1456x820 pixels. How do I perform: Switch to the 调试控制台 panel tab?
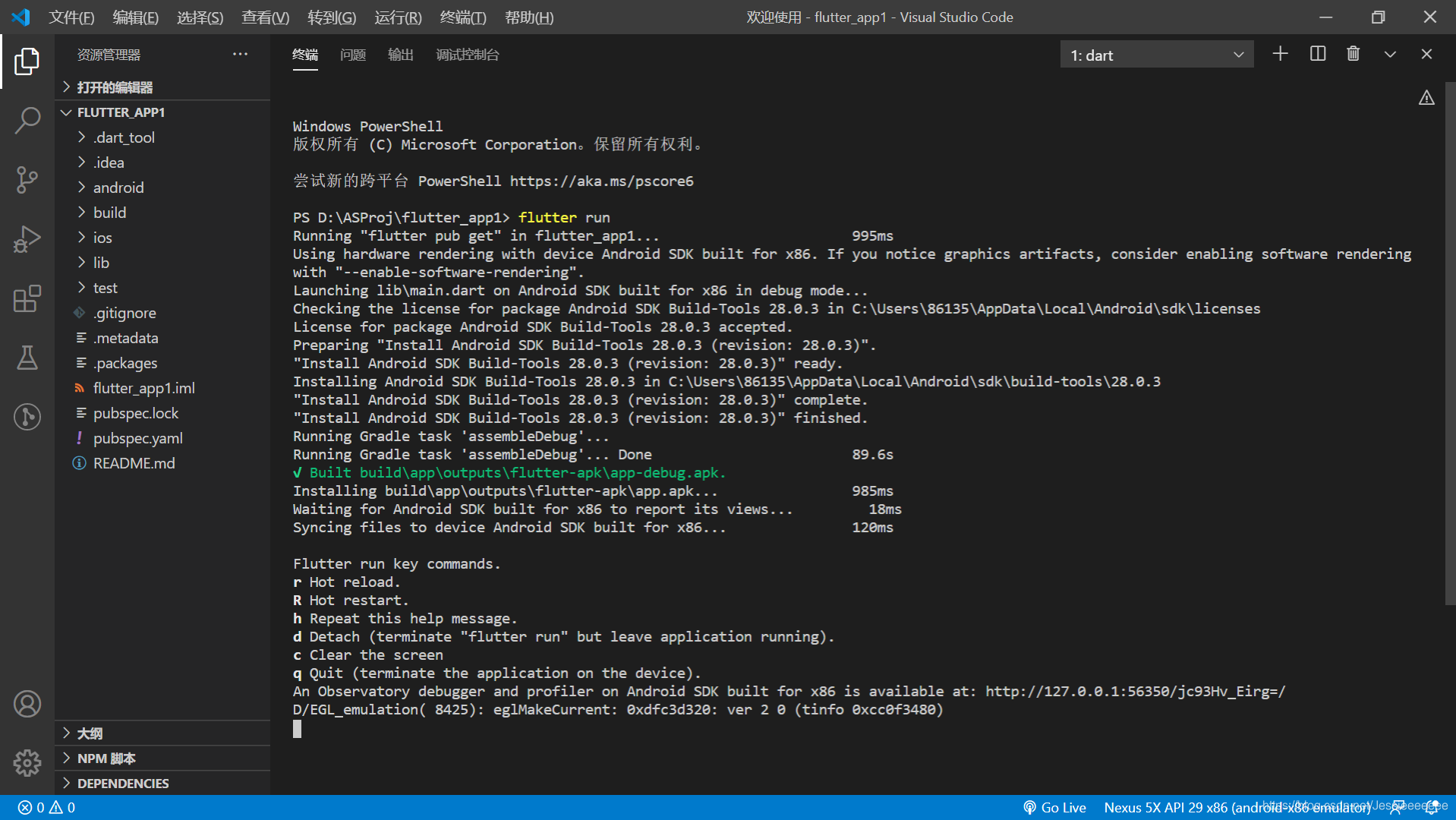(x=468, y=55)
